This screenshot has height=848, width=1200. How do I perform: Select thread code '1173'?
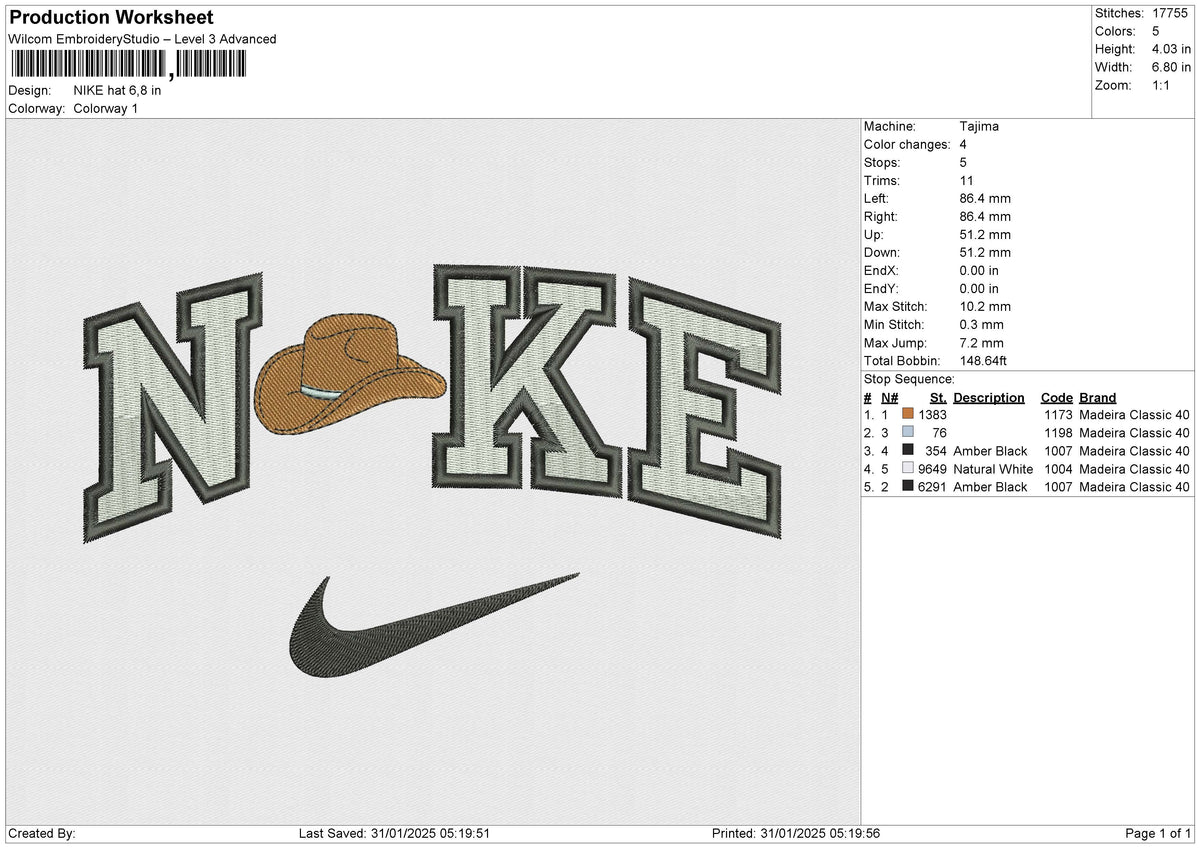click(x=1058, y=414)
